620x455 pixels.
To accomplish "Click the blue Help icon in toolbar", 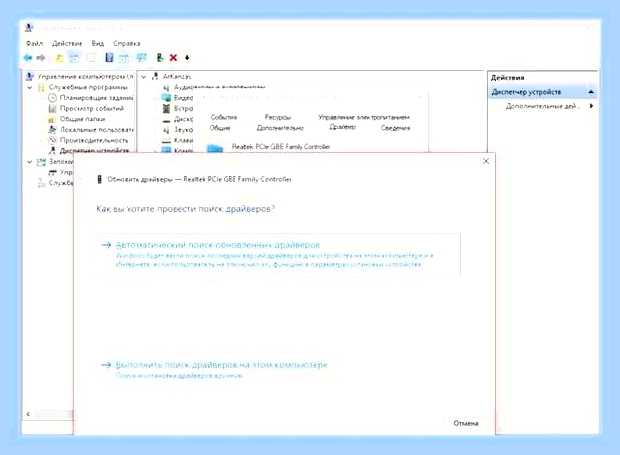I will coord(109,58).
